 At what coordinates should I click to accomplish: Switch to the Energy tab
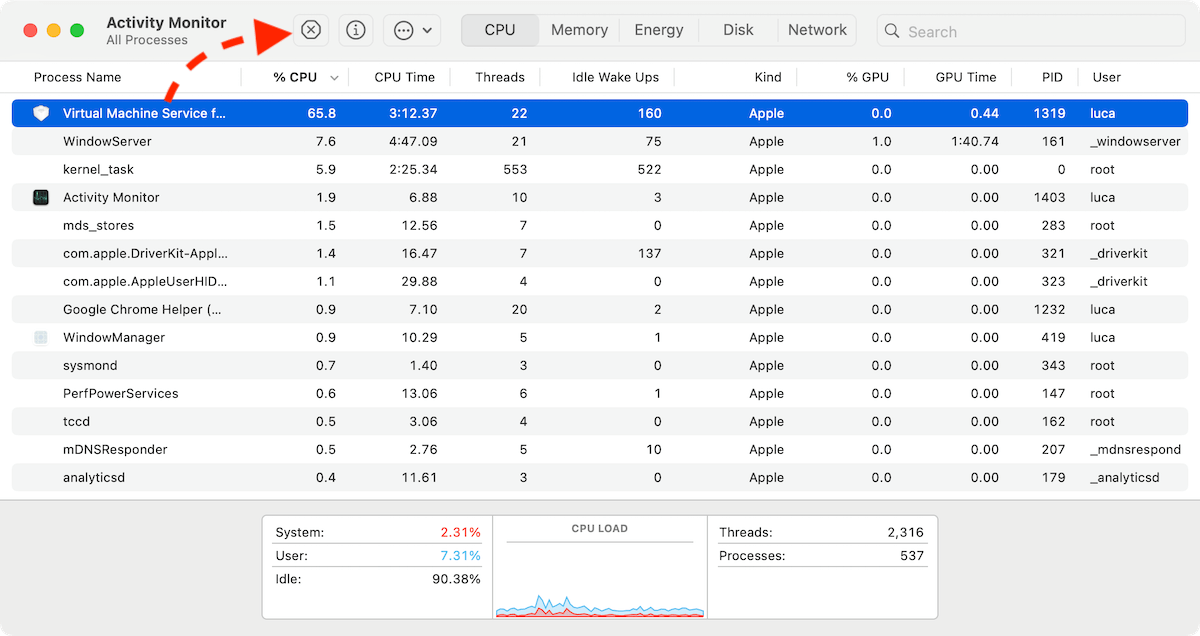pyautogui.click(x=659, y=30)
